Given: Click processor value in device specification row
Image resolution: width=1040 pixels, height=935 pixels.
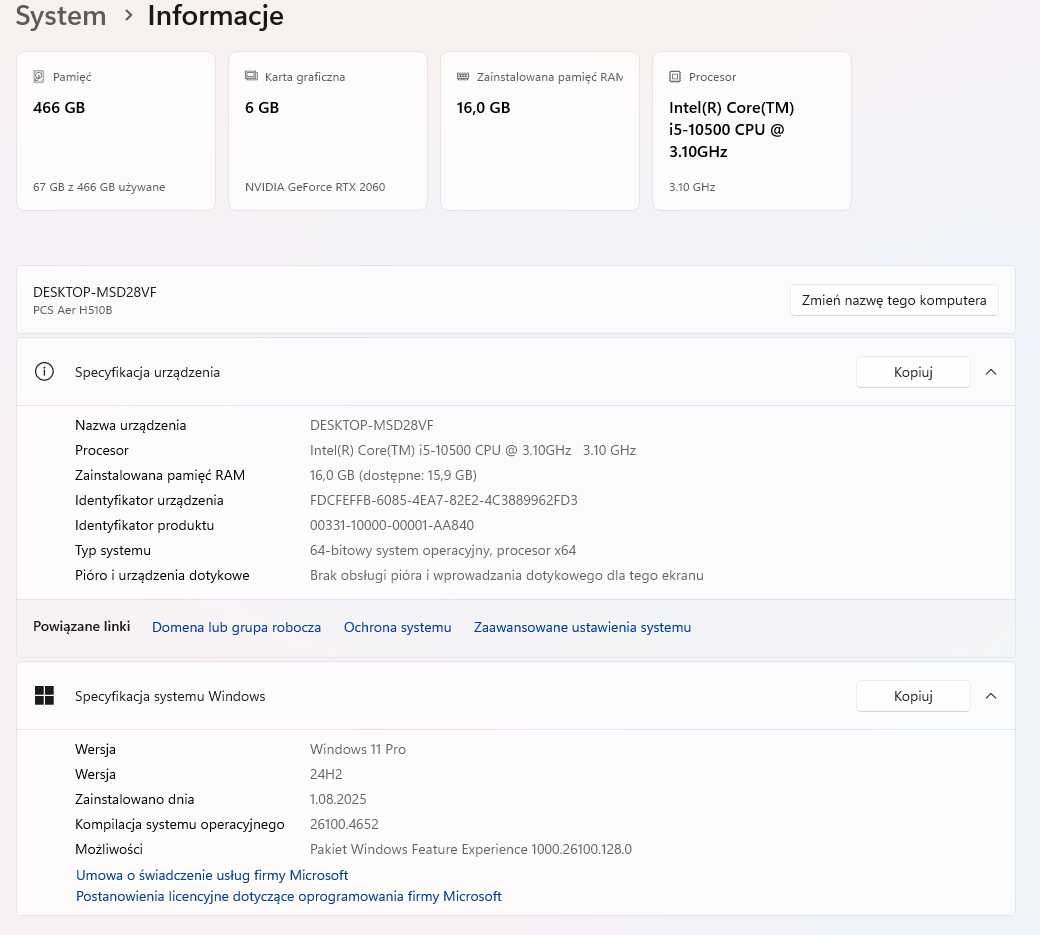Looking at the screenshot, I should pyautogui.click(x=473, y=450).
